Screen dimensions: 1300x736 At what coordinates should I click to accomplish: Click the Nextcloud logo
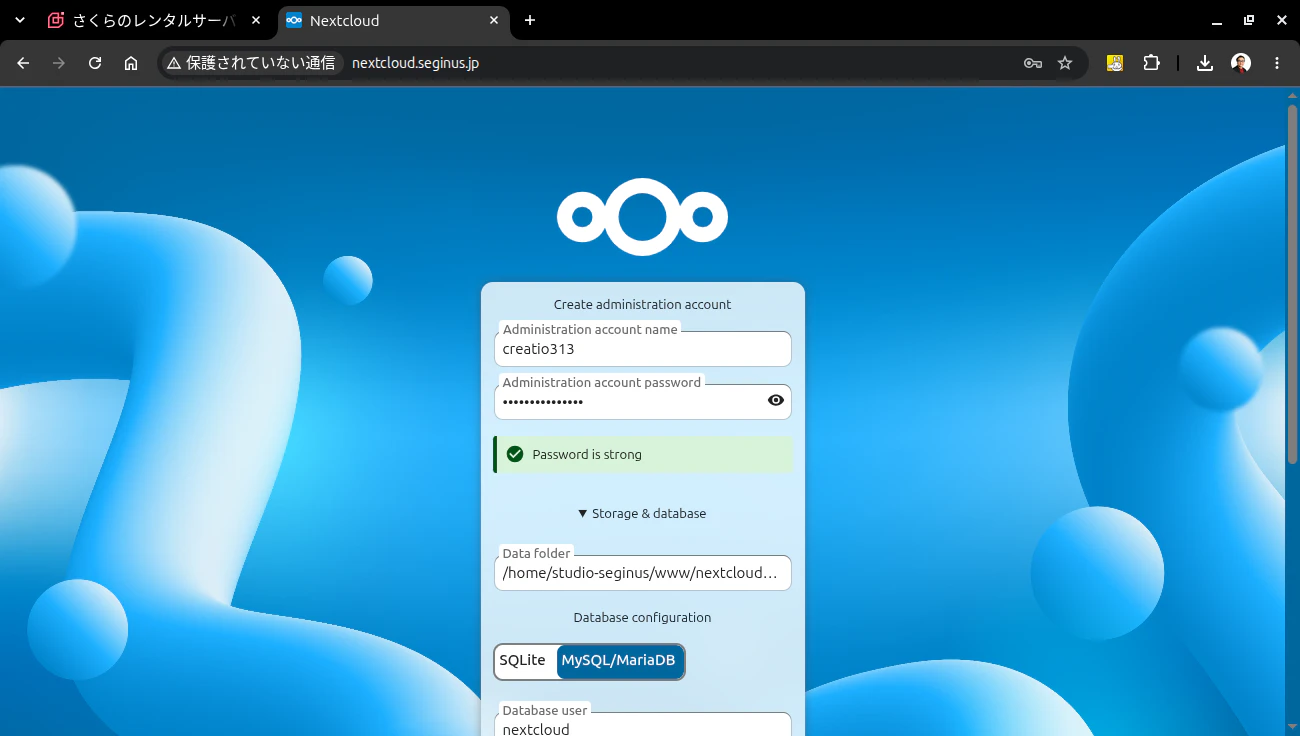pyautogui.click(x=642, y=217)
